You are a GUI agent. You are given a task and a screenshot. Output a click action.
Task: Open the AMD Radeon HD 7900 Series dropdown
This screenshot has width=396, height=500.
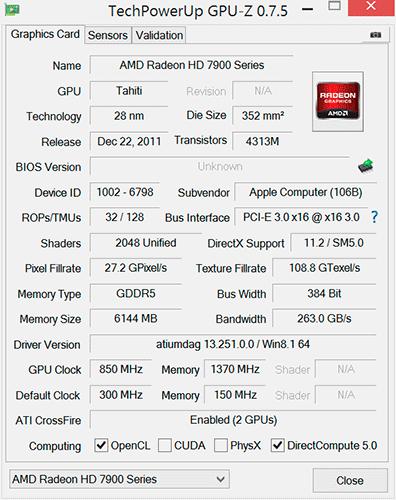[x=119, y=479]
